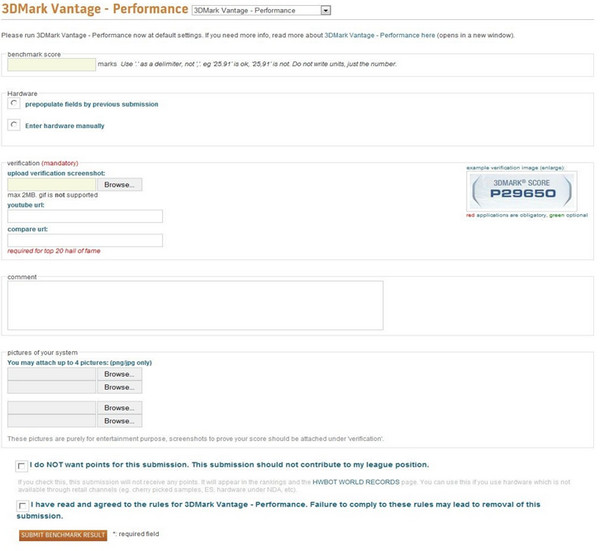Image resolution: width=600 pixels, height=551 pixels.
Task: Browse for the third system picture
Action: click(120, 408)
